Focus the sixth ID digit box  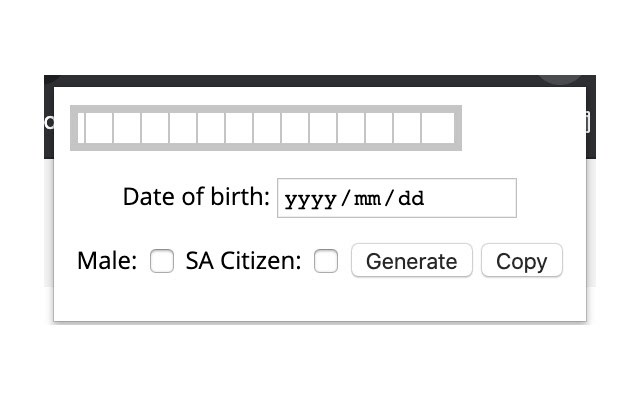click(239, 128)
